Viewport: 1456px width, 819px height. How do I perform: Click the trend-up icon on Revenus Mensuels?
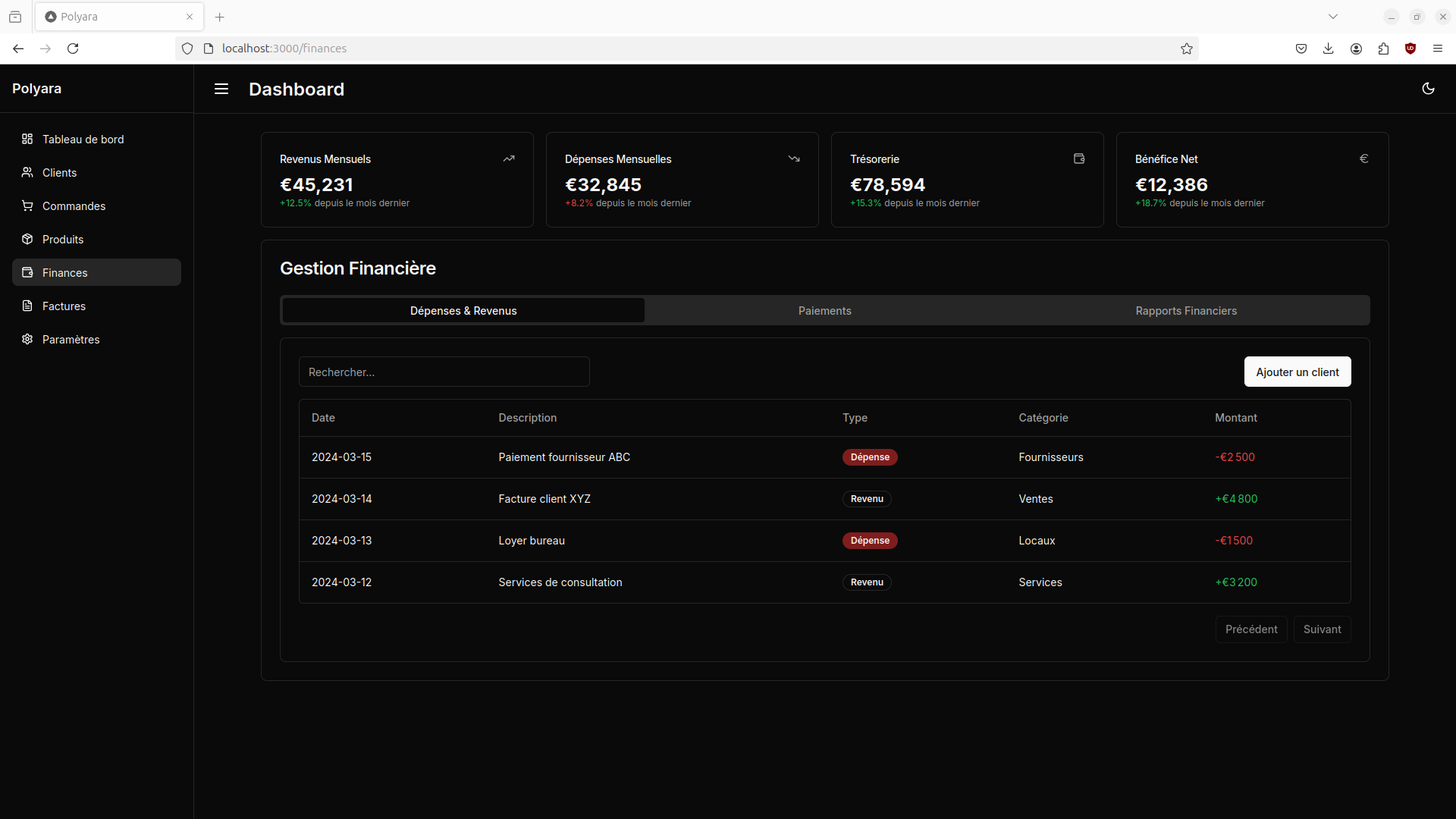509,158
